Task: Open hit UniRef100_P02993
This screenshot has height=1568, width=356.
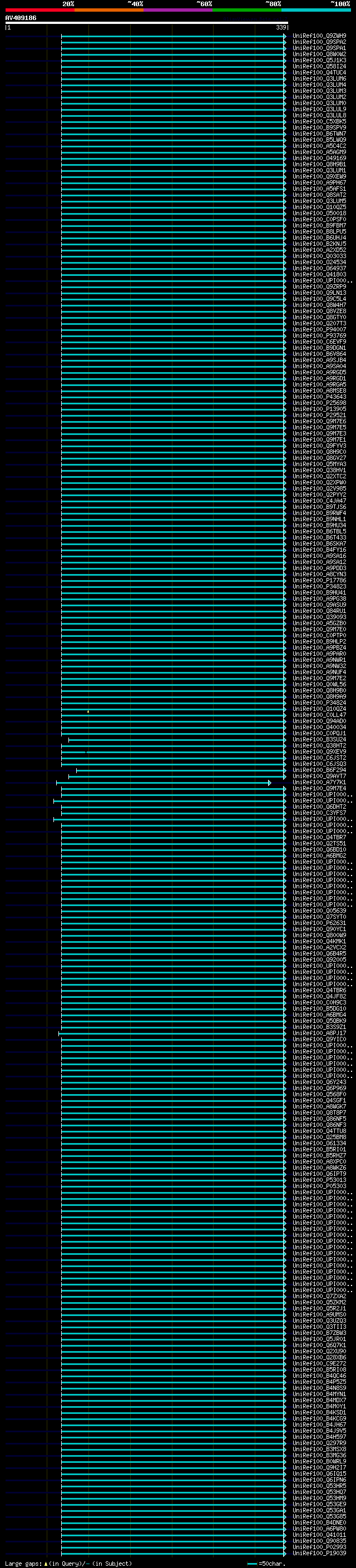Action: [x=319, y=1547]
